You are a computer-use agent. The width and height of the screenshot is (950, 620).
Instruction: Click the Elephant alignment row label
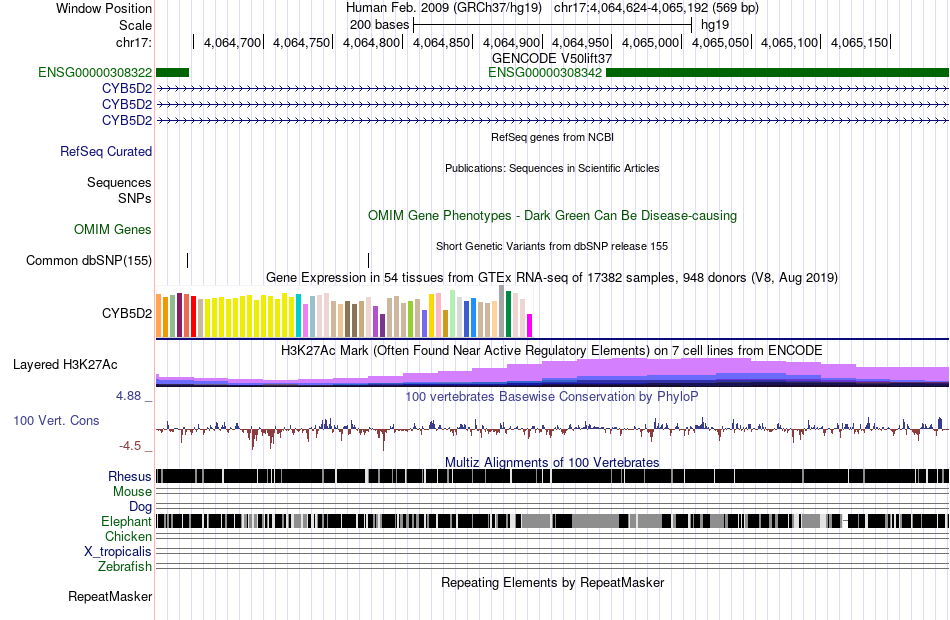pyautogui.click(x=127, y=521)
